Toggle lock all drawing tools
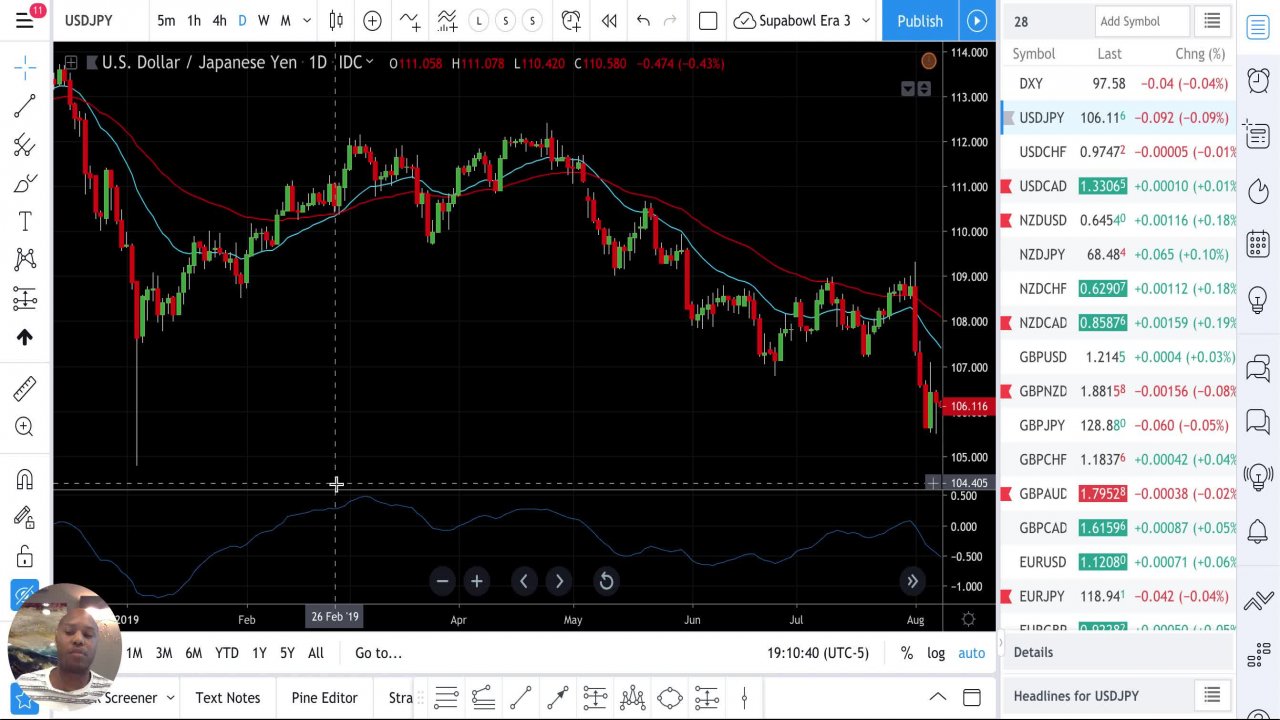The image size is (1280, 720). (25, 556)
